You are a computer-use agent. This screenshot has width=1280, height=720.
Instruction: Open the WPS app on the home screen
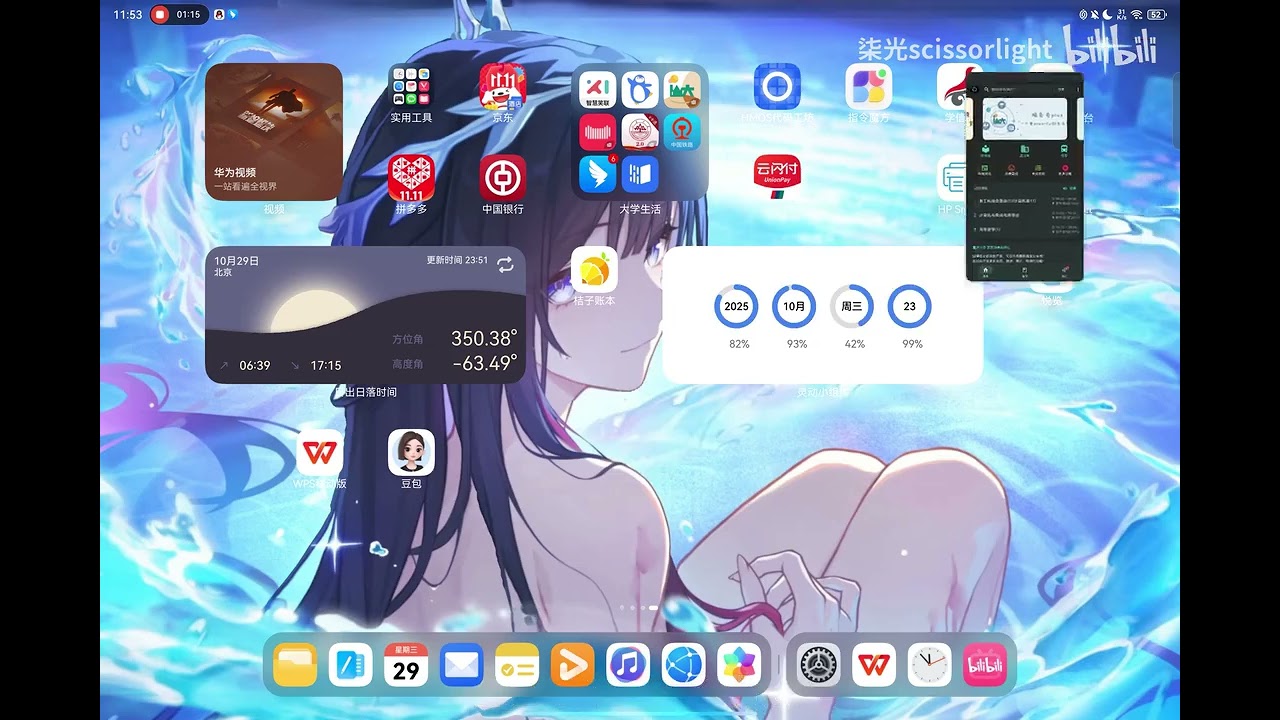[320, 452]
